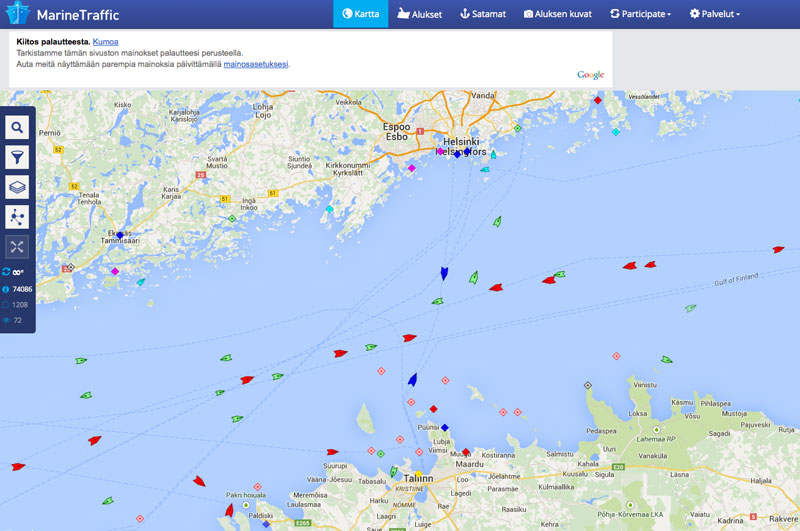
Task: Click the Tallinn city label
Action: [x=418, y=479]
